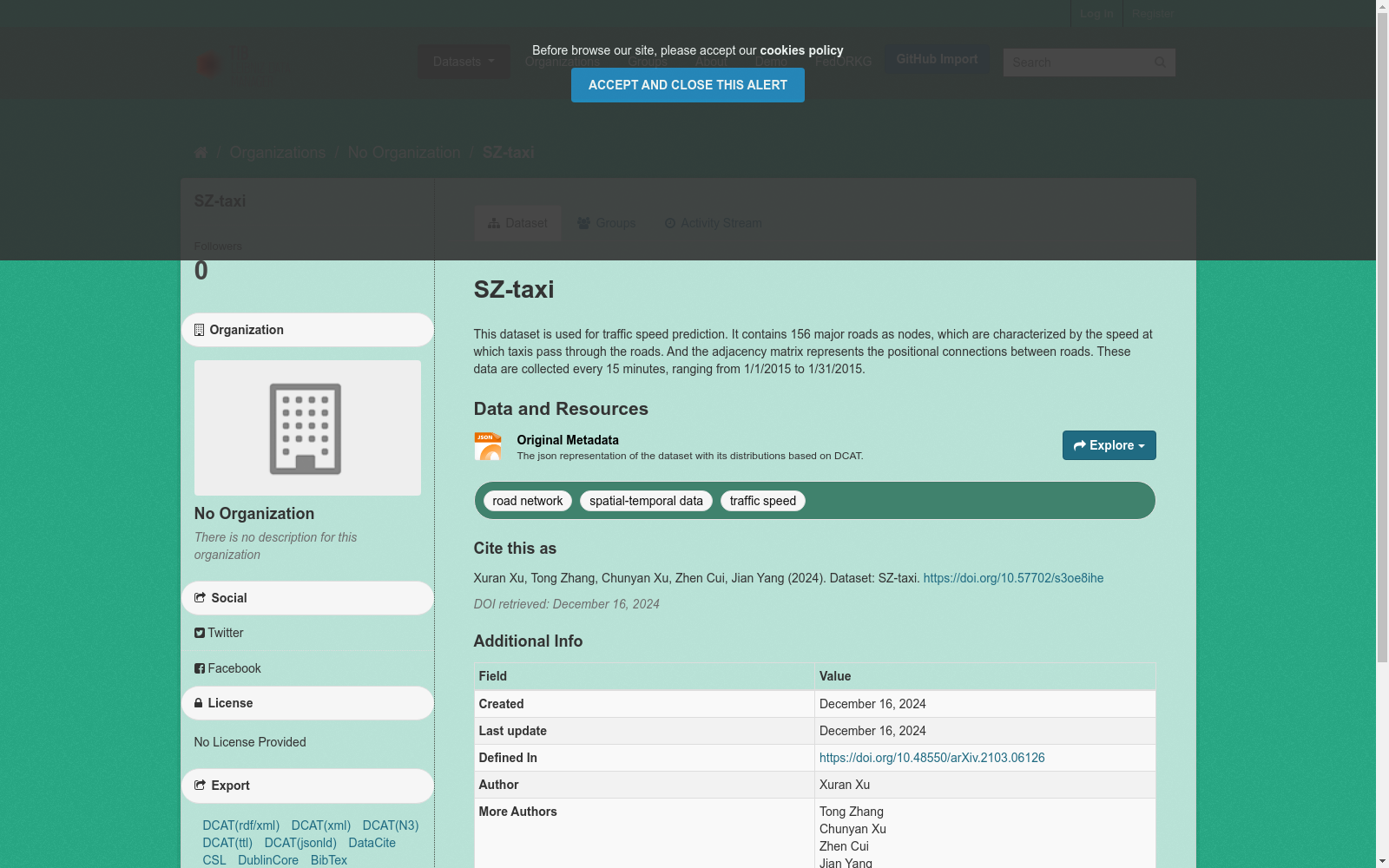This screenshot has width=1389, height=868.
Task: Accept and close the cookies alert
Action: [687, 84]
